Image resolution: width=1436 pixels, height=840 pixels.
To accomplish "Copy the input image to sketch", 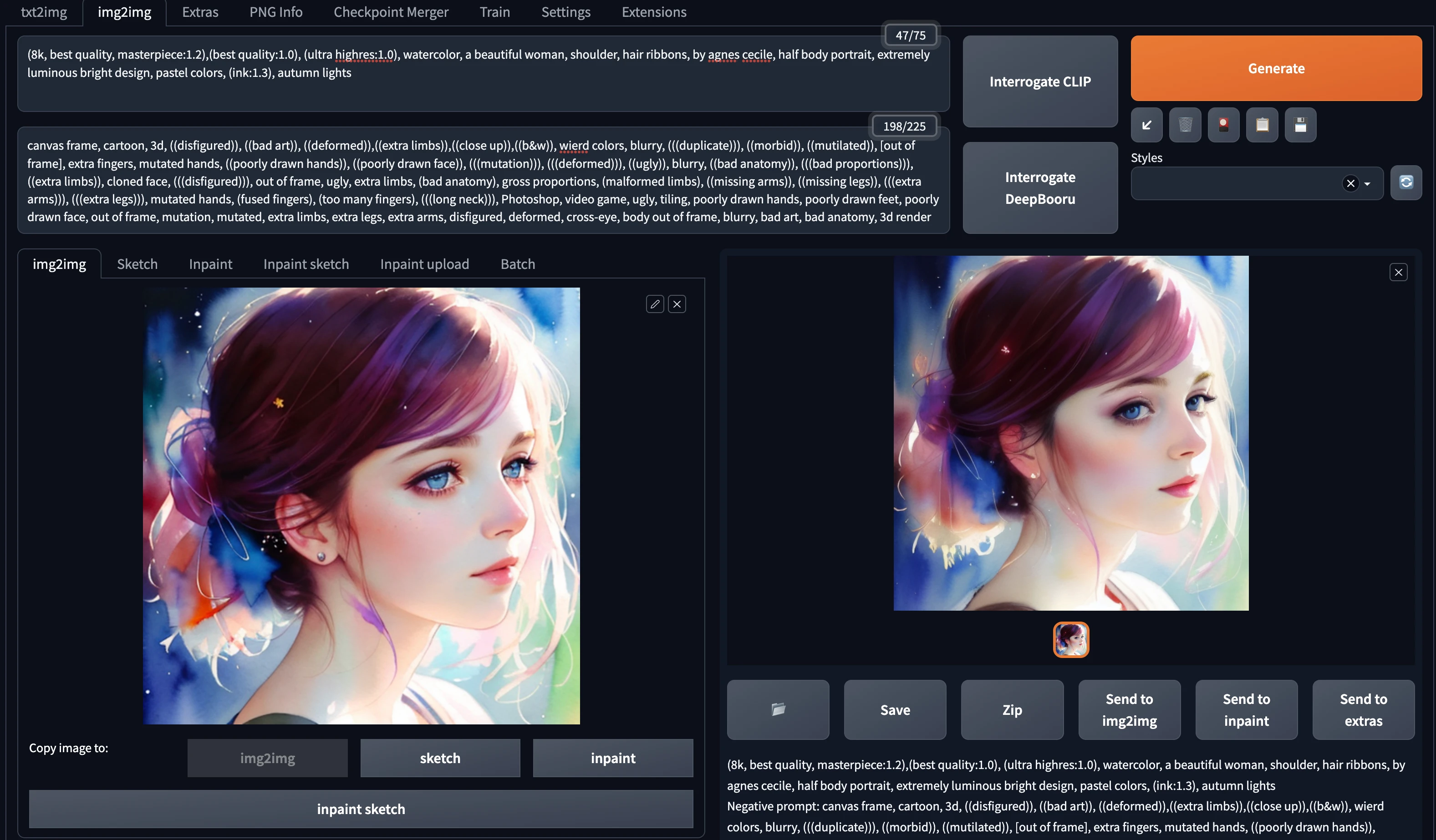I will click(x=440, y=758).
